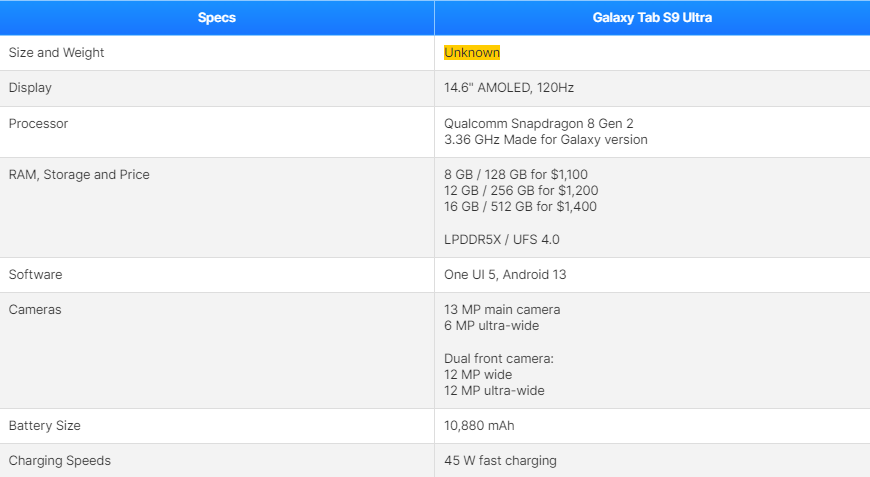Click the Galaxy Tab S9 Ultra header
The image size is (870, 477).
(652, 18)
